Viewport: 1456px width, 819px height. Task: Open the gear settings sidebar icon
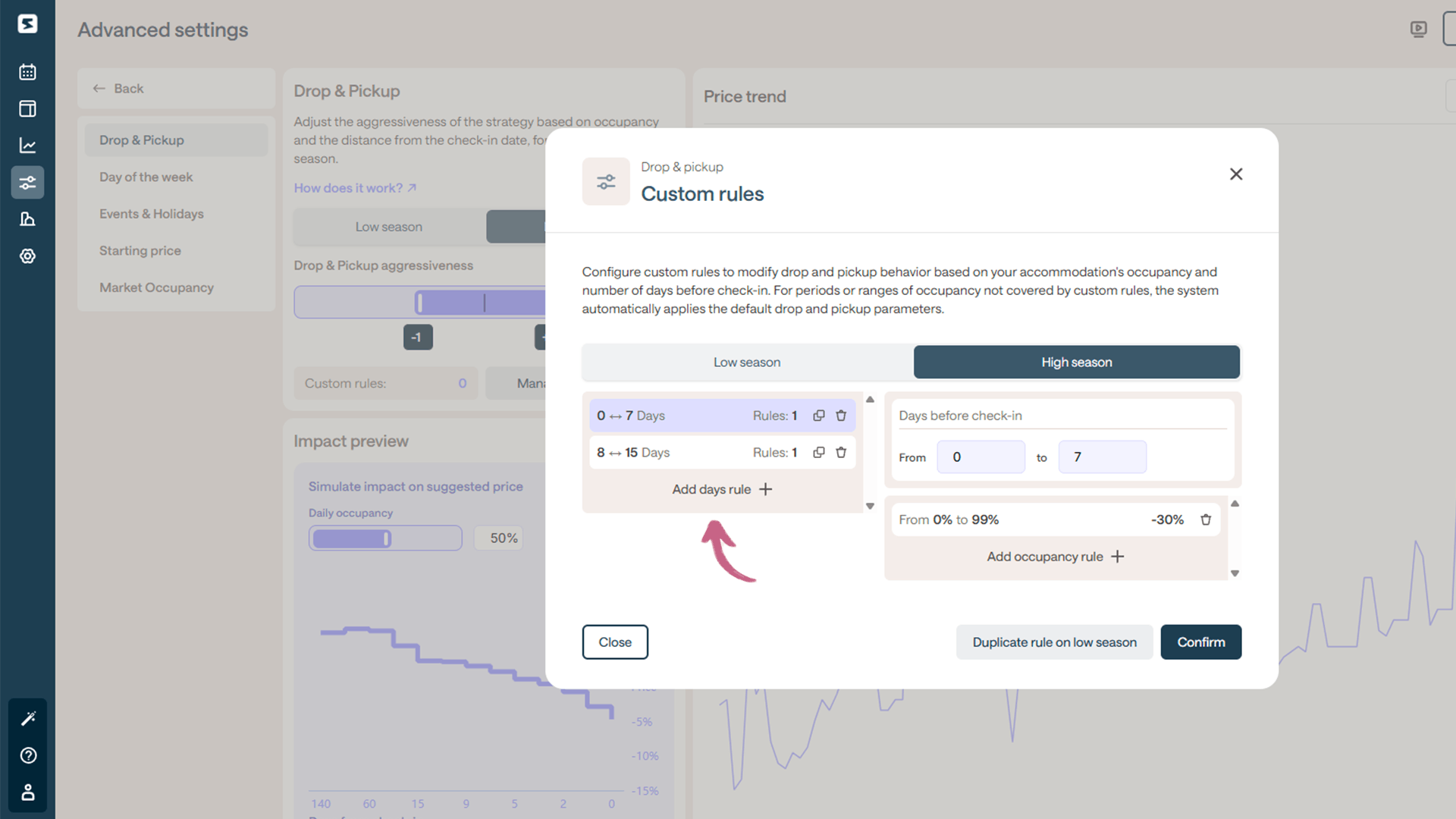27,256
